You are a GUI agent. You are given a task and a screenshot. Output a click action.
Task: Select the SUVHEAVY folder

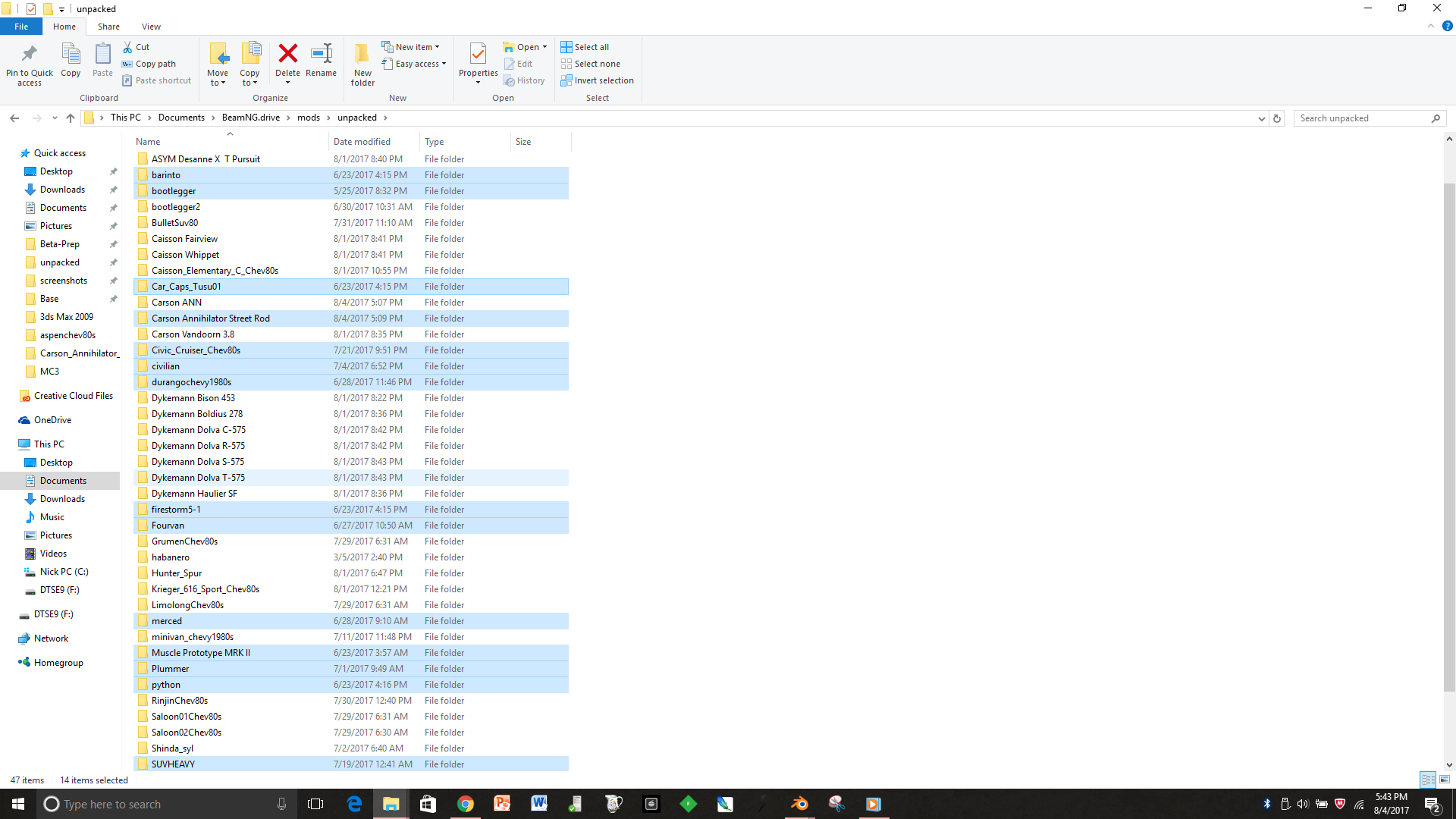(x=351, y=764)
